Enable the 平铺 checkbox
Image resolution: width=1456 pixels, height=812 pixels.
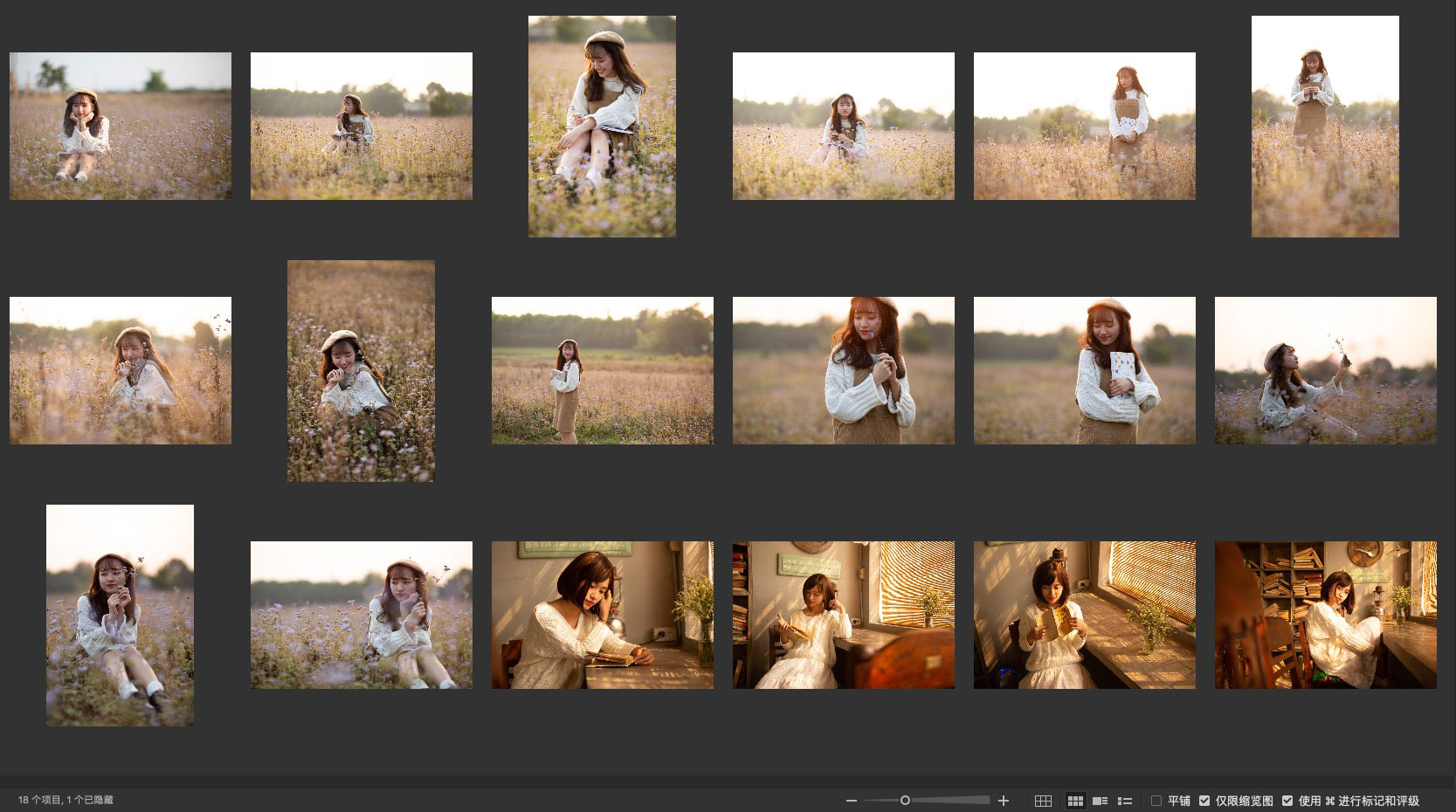click(x=1156, y=801)
